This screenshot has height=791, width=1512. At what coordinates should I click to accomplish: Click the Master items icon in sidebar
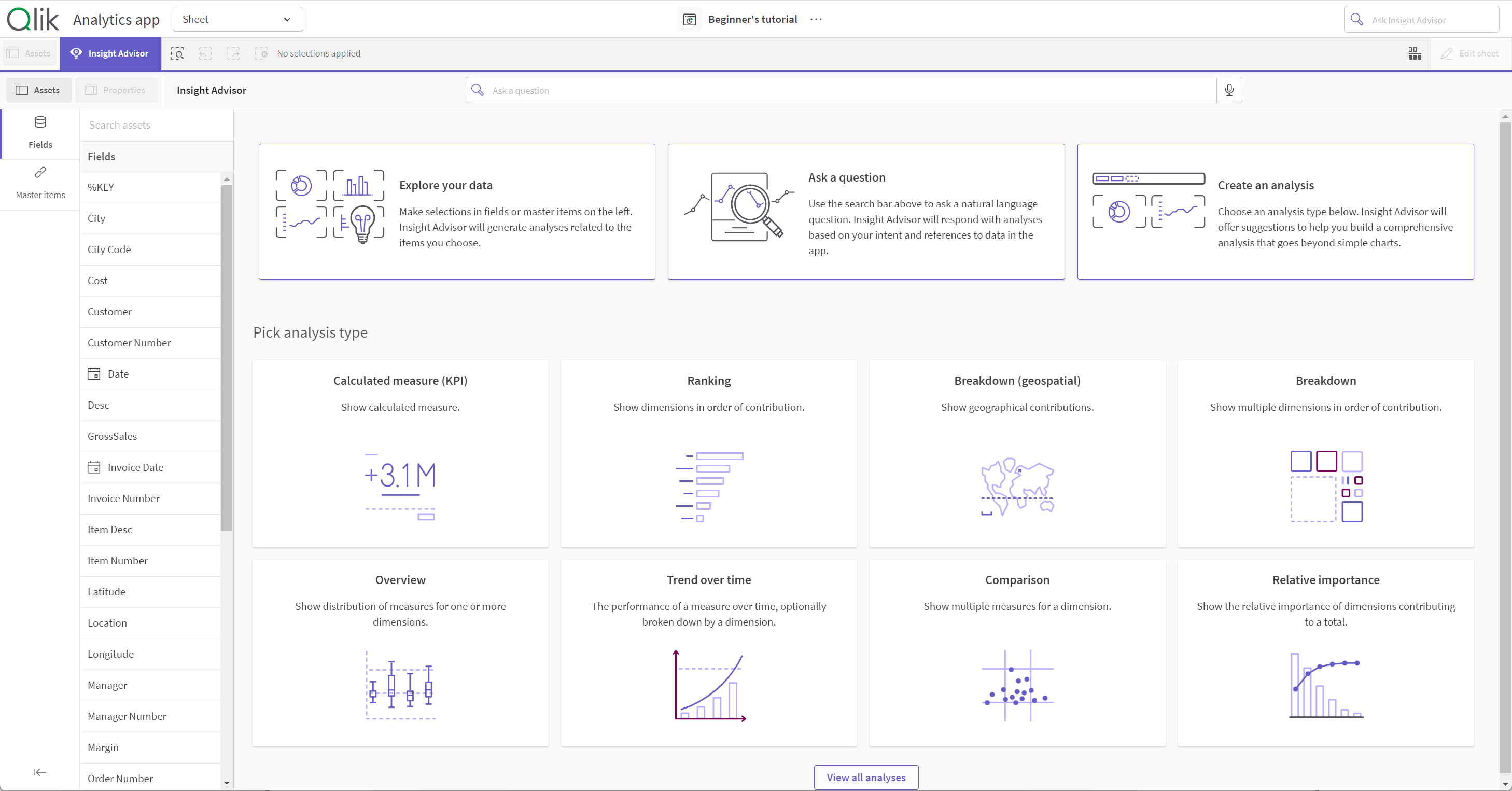click(40, 172)
